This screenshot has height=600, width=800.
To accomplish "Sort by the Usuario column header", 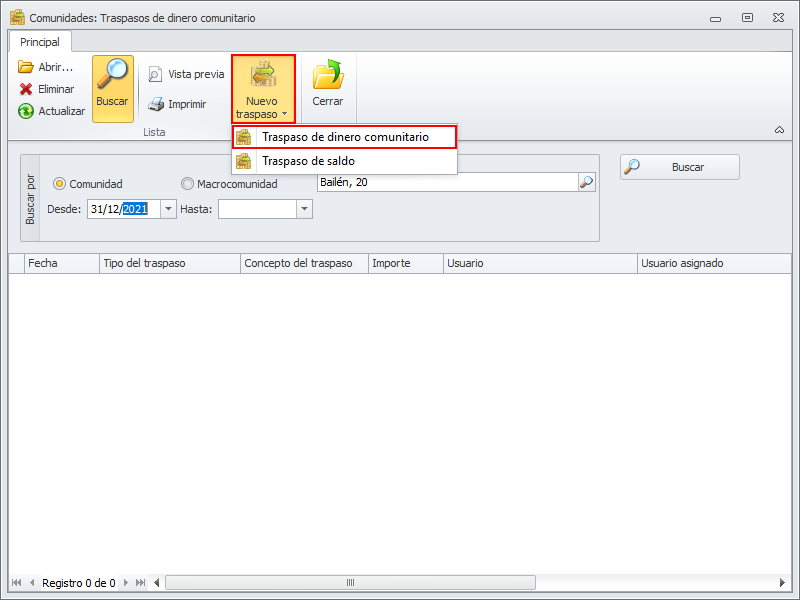I will [x=540, y=263].
